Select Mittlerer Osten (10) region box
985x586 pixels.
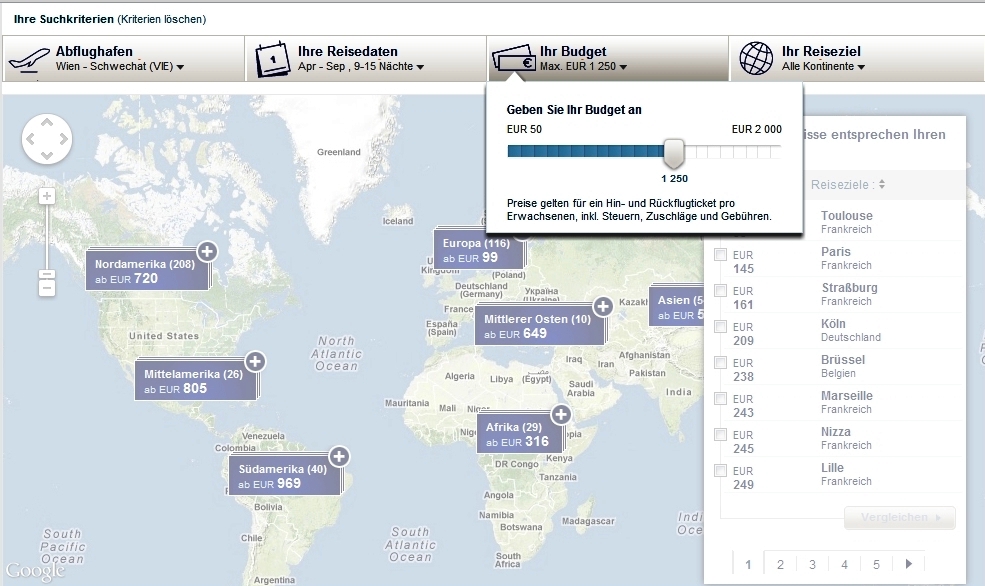pos(539,326)
